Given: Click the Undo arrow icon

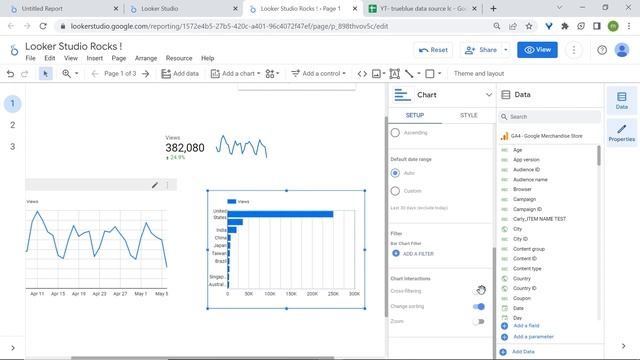Looking at the screenshot, I should (10, 74).
